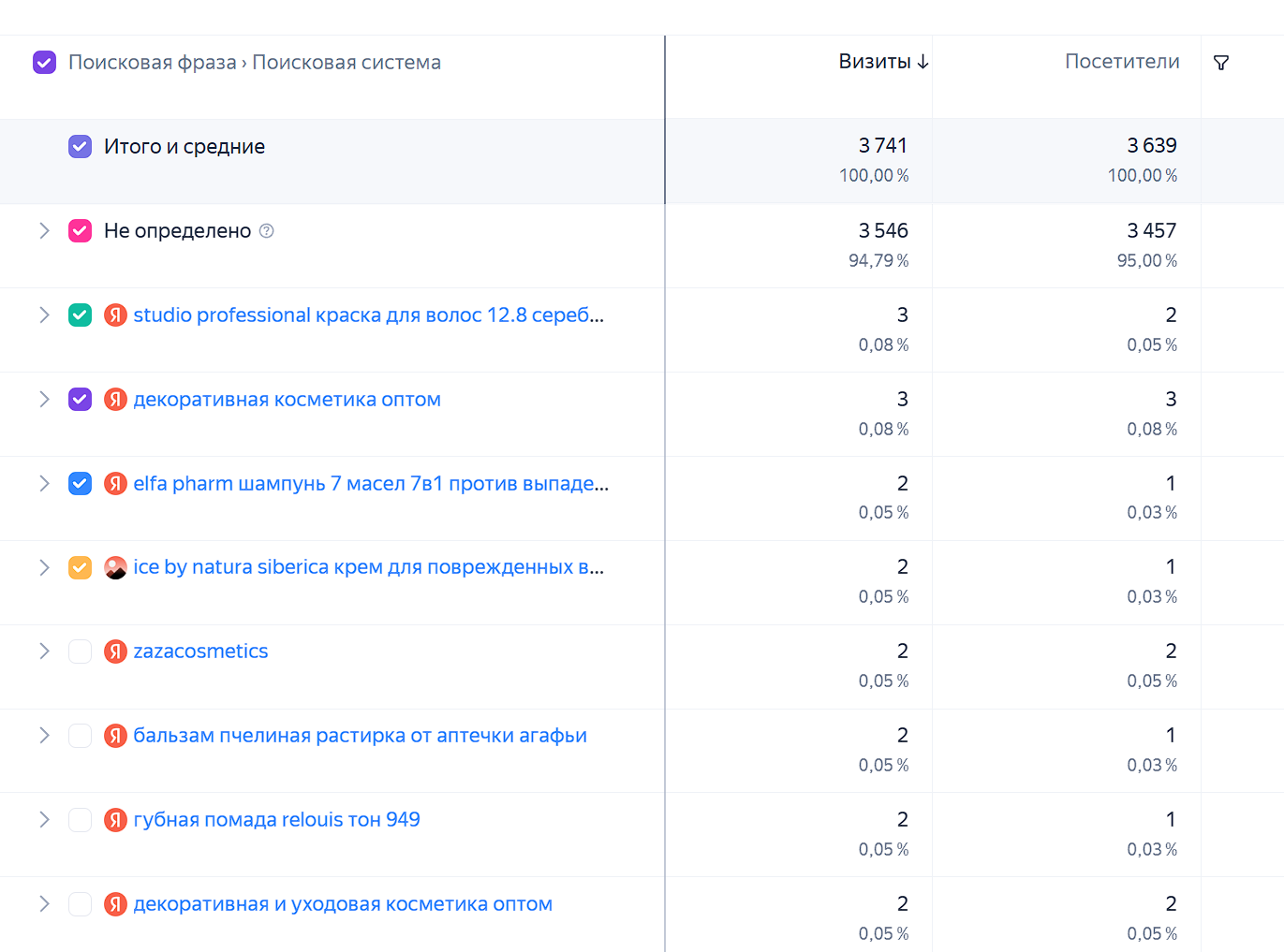The width and height of the screenshot is (1284, 952).
Task: Sort by the Посетители column header
Action: (1122, 62)
